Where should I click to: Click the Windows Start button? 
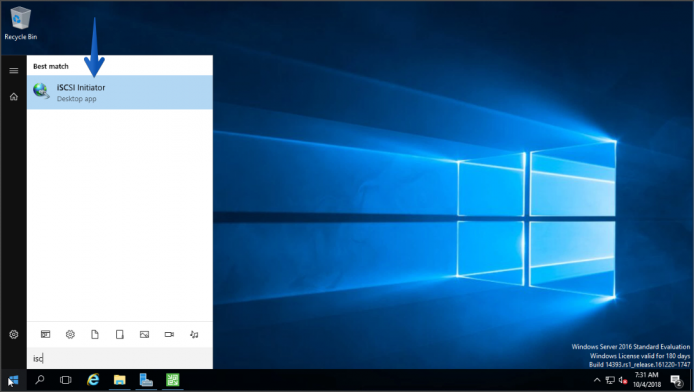point(13,380)
